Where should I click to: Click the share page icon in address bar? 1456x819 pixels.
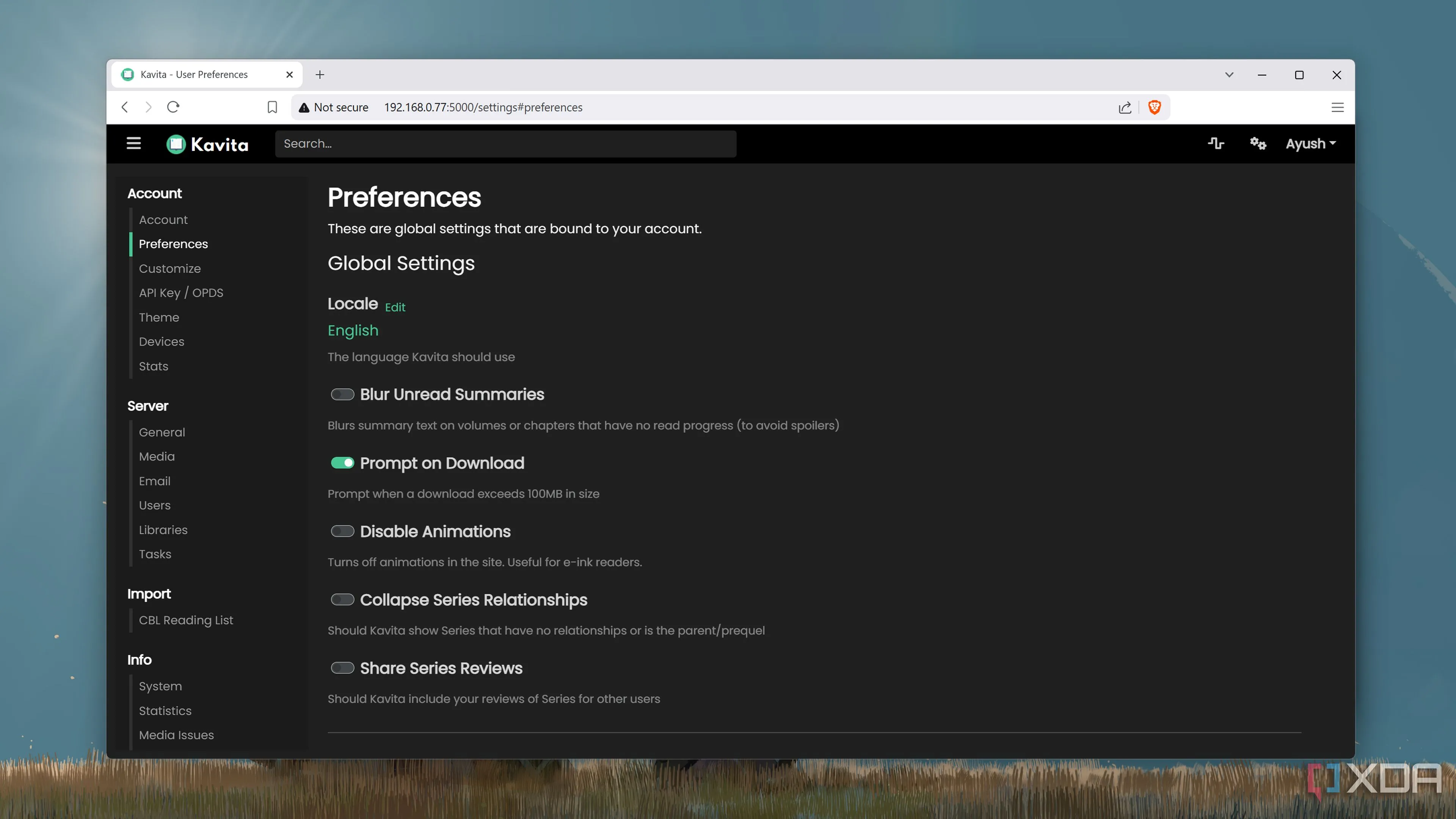coord(1125,107)
